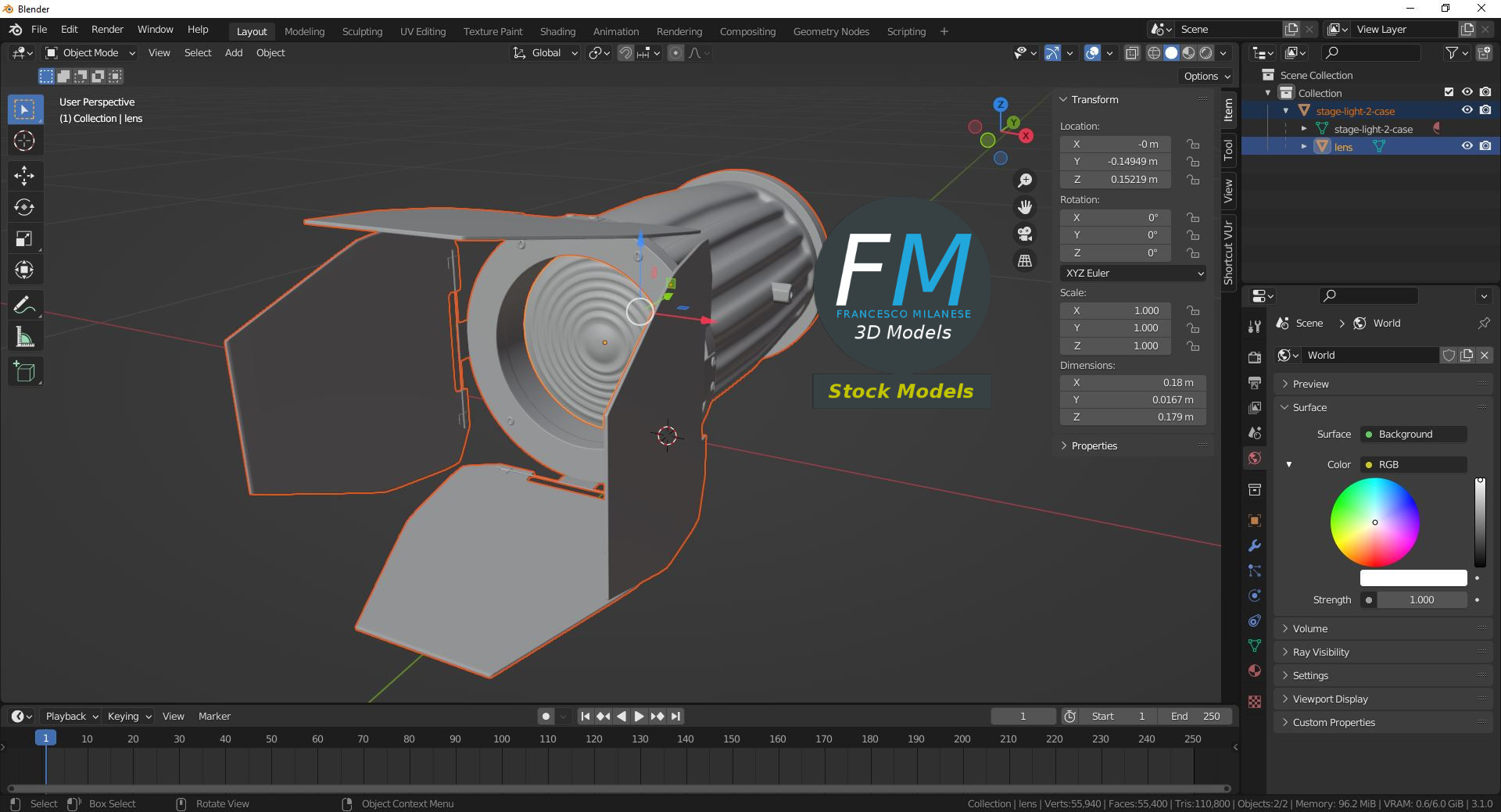Jump to last frame

click(x=675, y=716)
